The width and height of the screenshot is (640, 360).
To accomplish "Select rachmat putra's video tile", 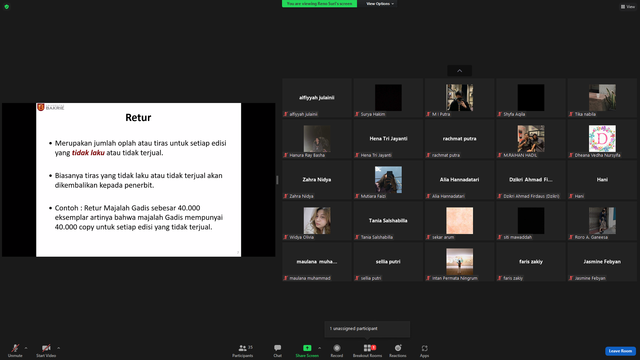I will 460,139.
